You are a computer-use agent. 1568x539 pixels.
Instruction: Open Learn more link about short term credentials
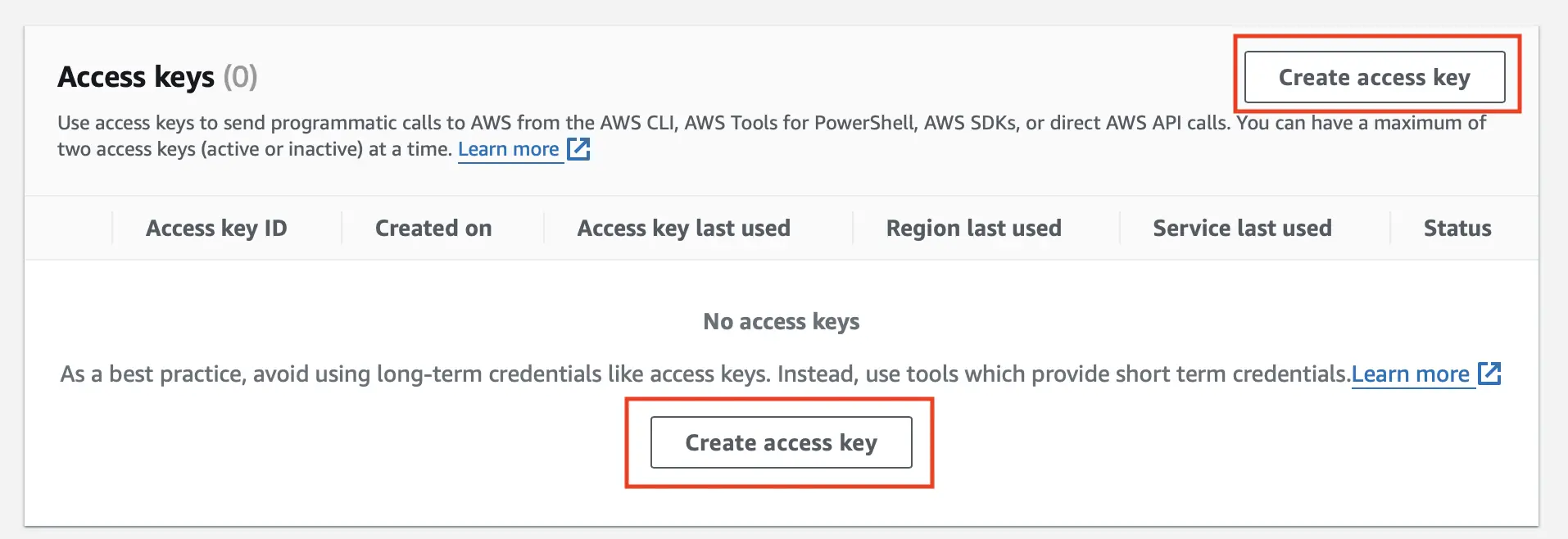tap(1410, 374)
